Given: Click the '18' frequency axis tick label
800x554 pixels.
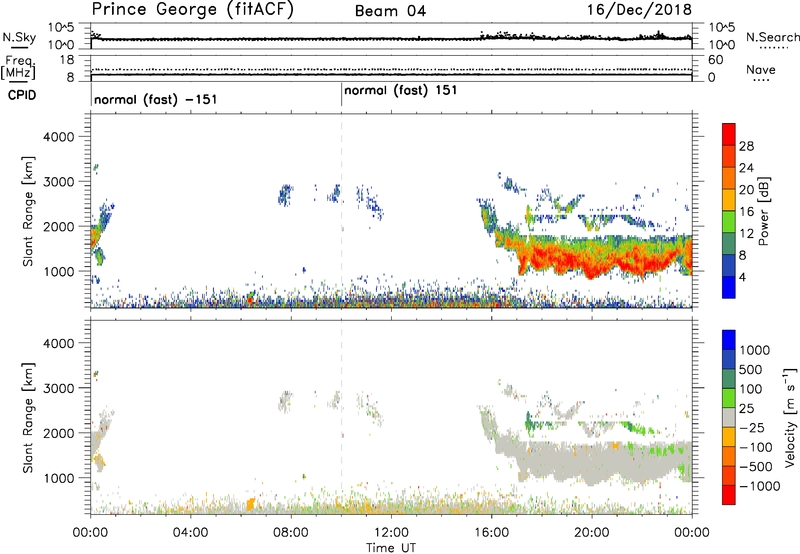Looking at the screenshot, I should [67, 60].
